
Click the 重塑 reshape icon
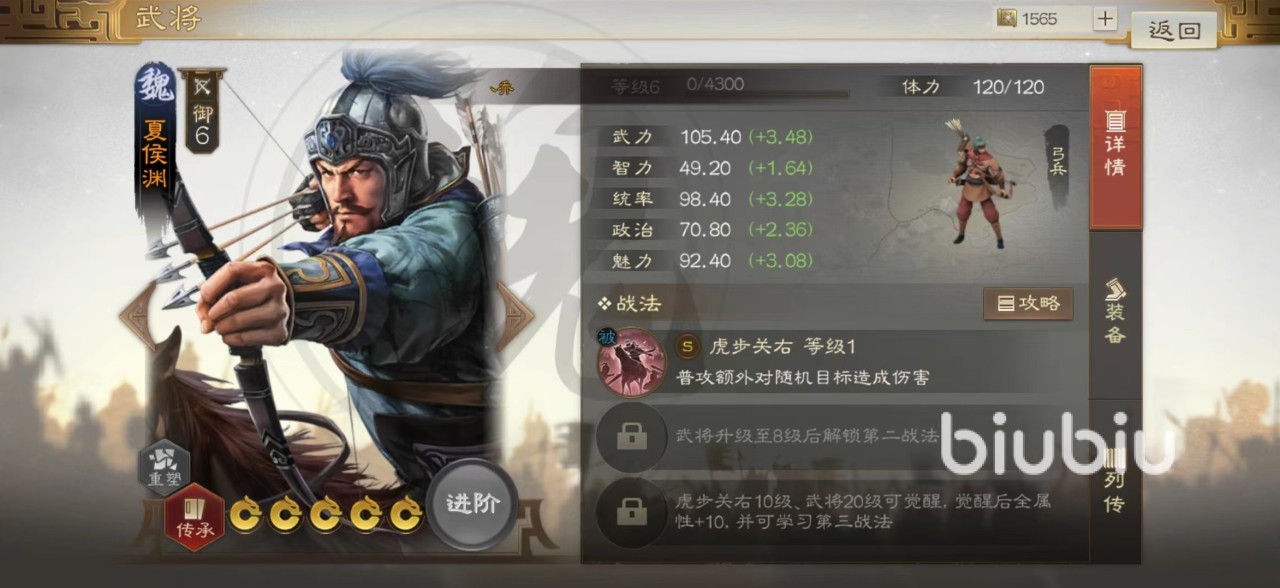pos(164,468)
